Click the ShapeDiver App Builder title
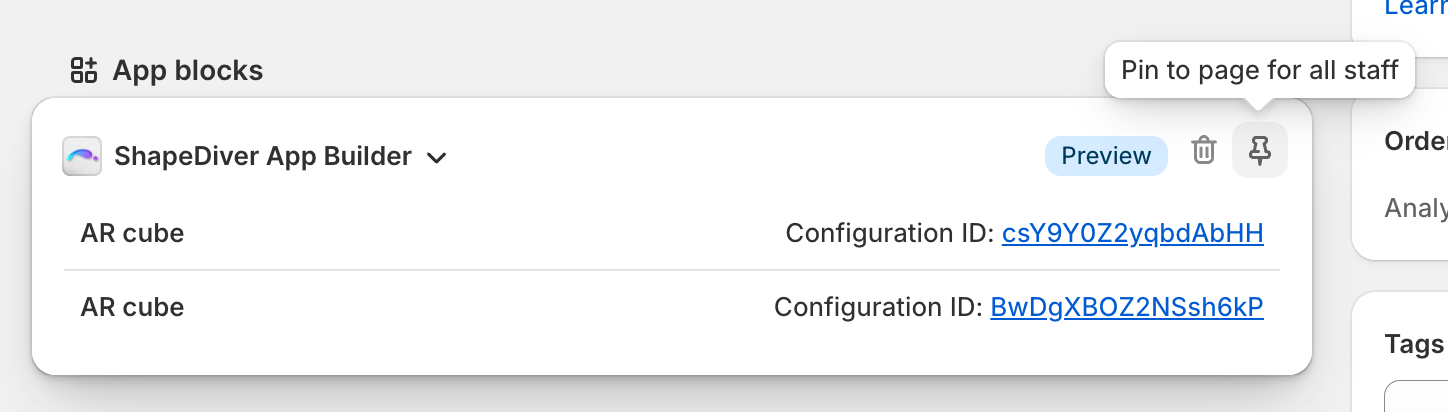The image size is (1448, 412). point(263,156)
